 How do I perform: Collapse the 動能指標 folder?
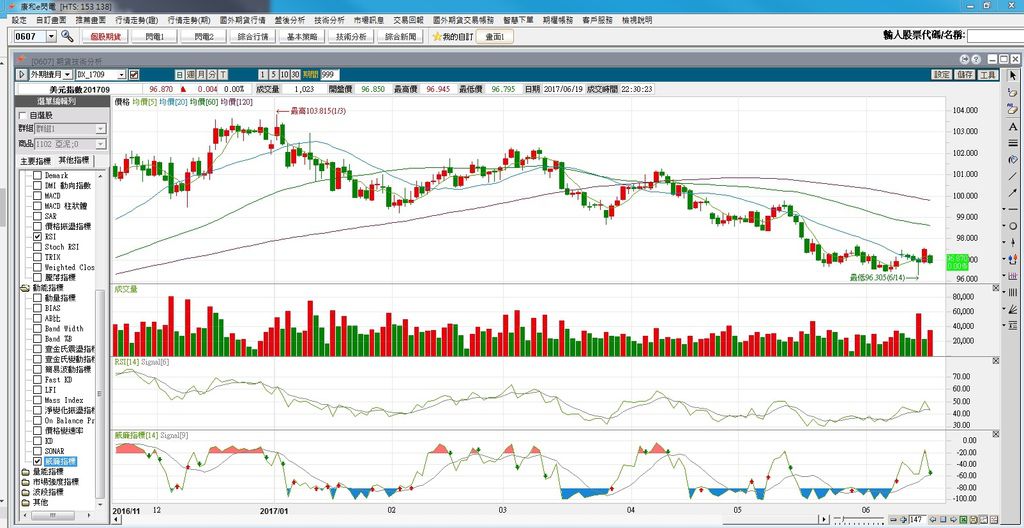[25, 288]
